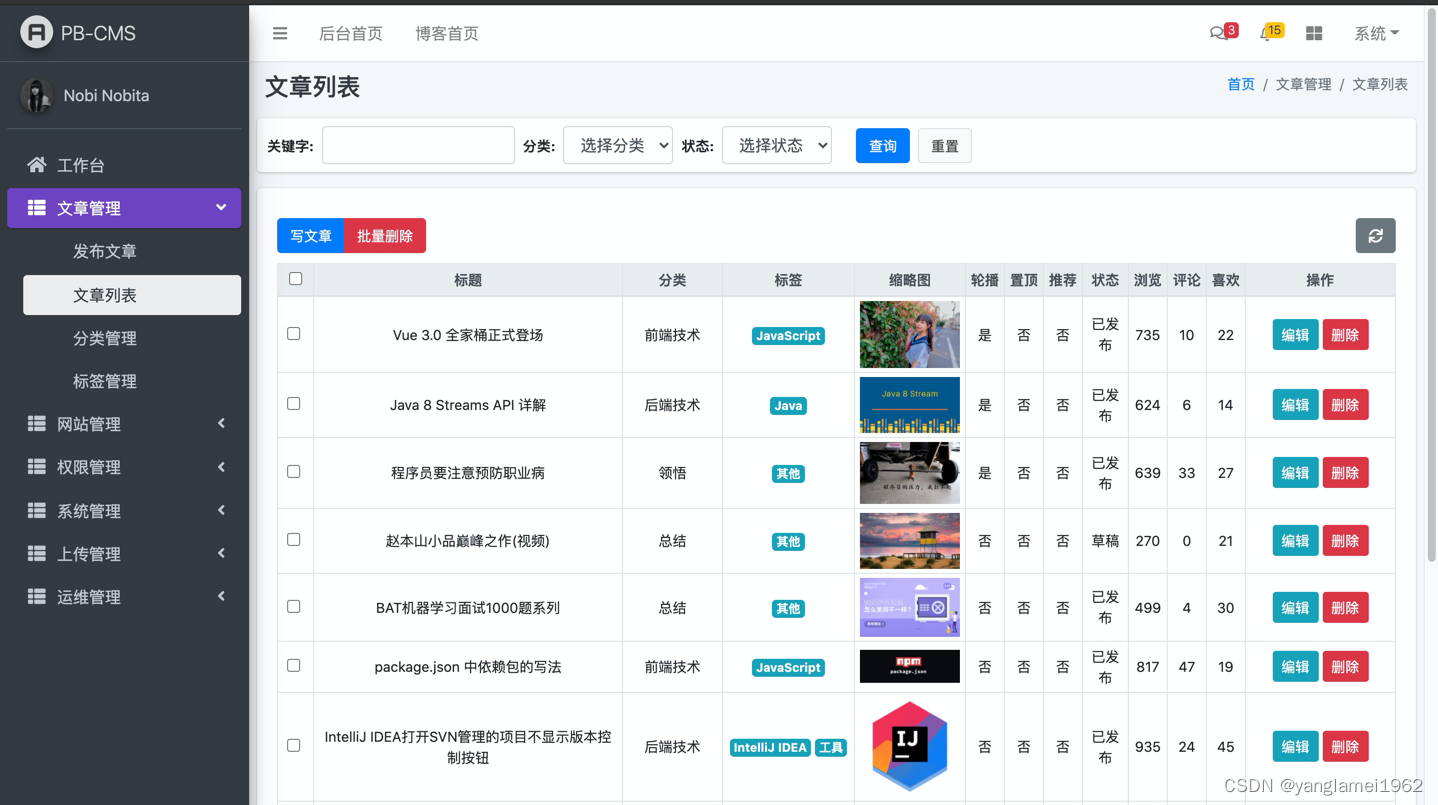1438x805 pixels.
Task: Click the list icon beside 文章管理
Action: click(x=37, y=208)
